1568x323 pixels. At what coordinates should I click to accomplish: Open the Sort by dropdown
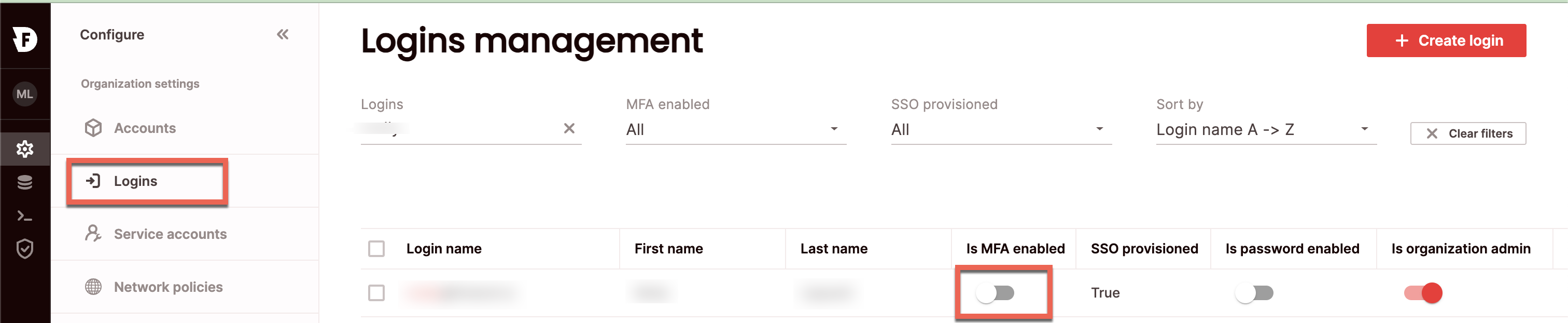coord(1266,129)
